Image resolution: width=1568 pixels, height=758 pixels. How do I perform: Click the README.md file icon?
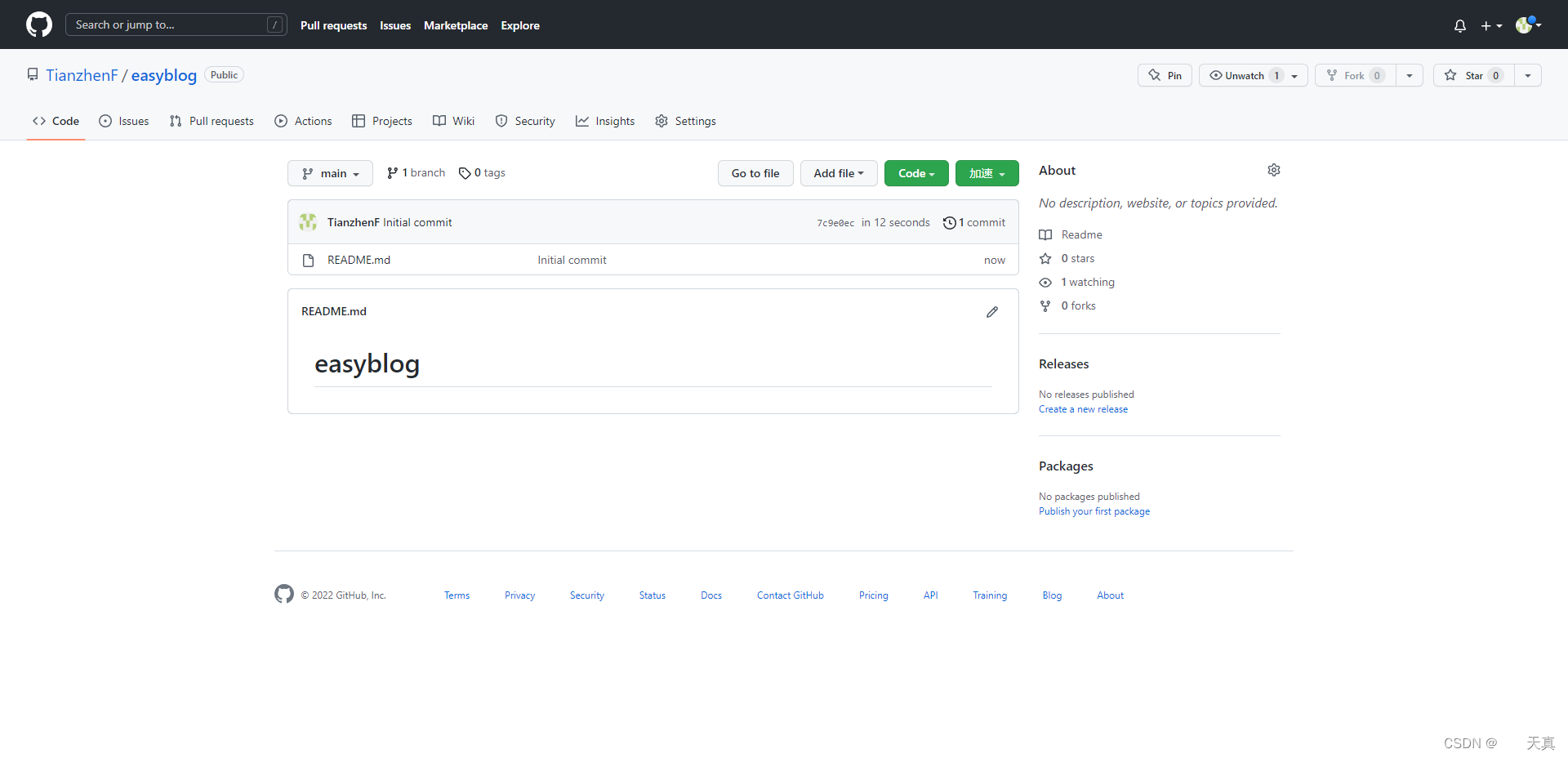[x=308, y=261]
